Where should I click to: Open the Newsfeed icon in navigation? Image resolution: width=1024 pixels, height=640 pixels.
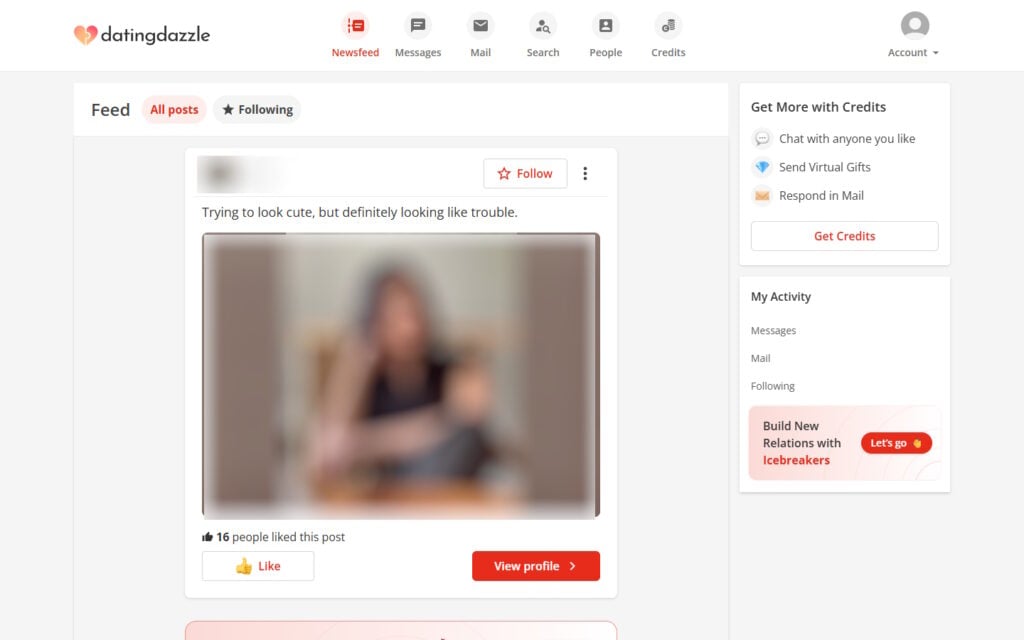pos(355,25)
